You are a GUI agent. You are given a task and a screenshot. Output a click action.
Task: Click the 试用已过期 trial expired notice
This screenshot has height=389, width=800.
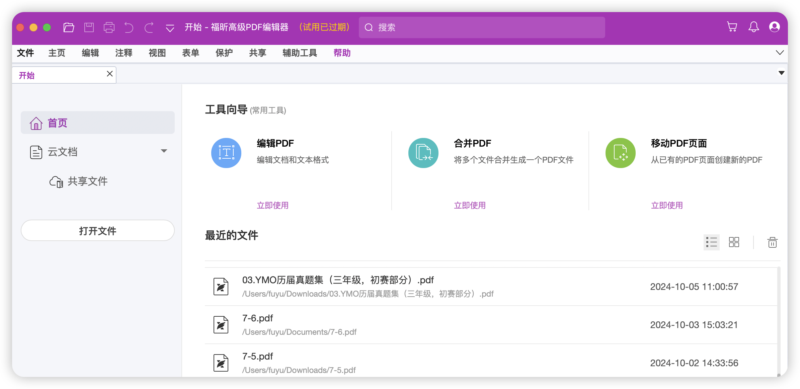(x=325, y=27)
